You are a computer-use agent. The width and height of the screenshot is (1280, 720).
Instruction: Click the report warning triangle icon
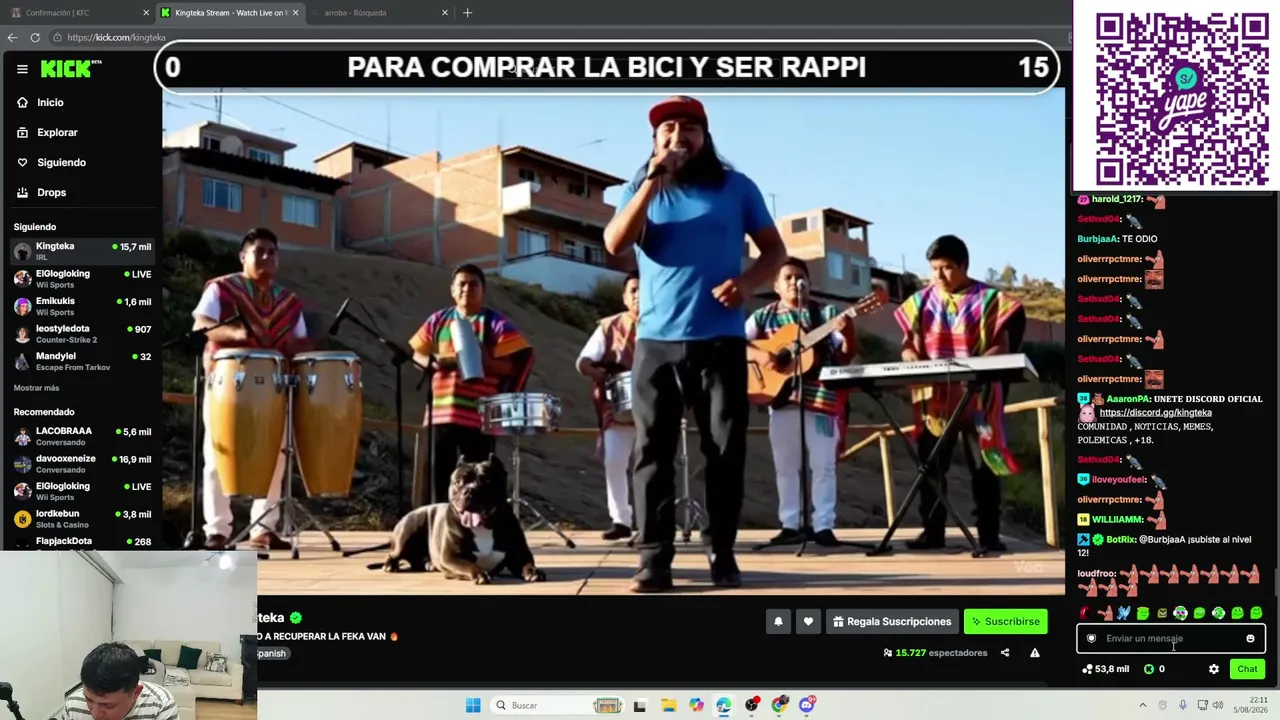pyautogui.click(x=1035, y=653)
